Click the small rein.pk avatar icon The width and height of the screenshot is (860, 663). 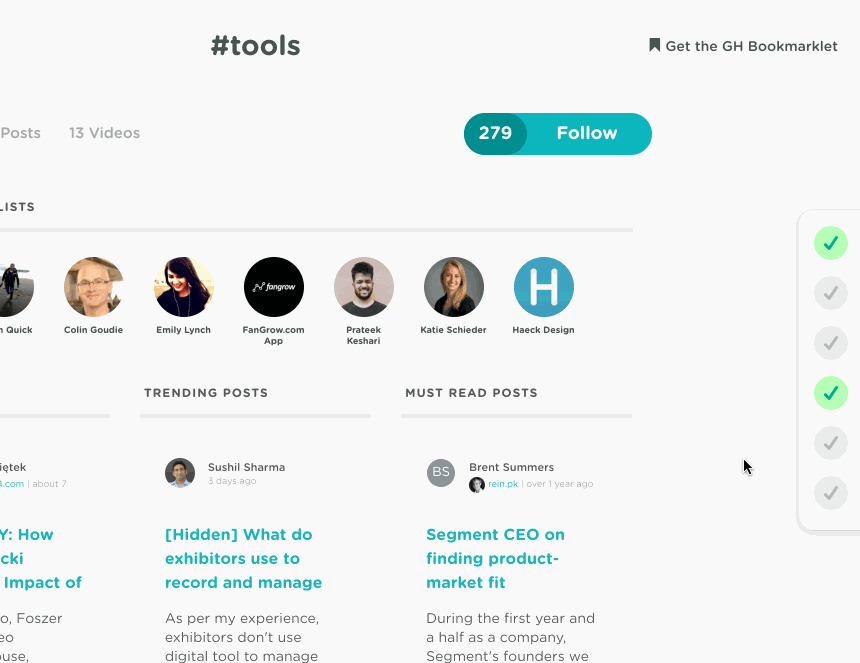(477, 484)
